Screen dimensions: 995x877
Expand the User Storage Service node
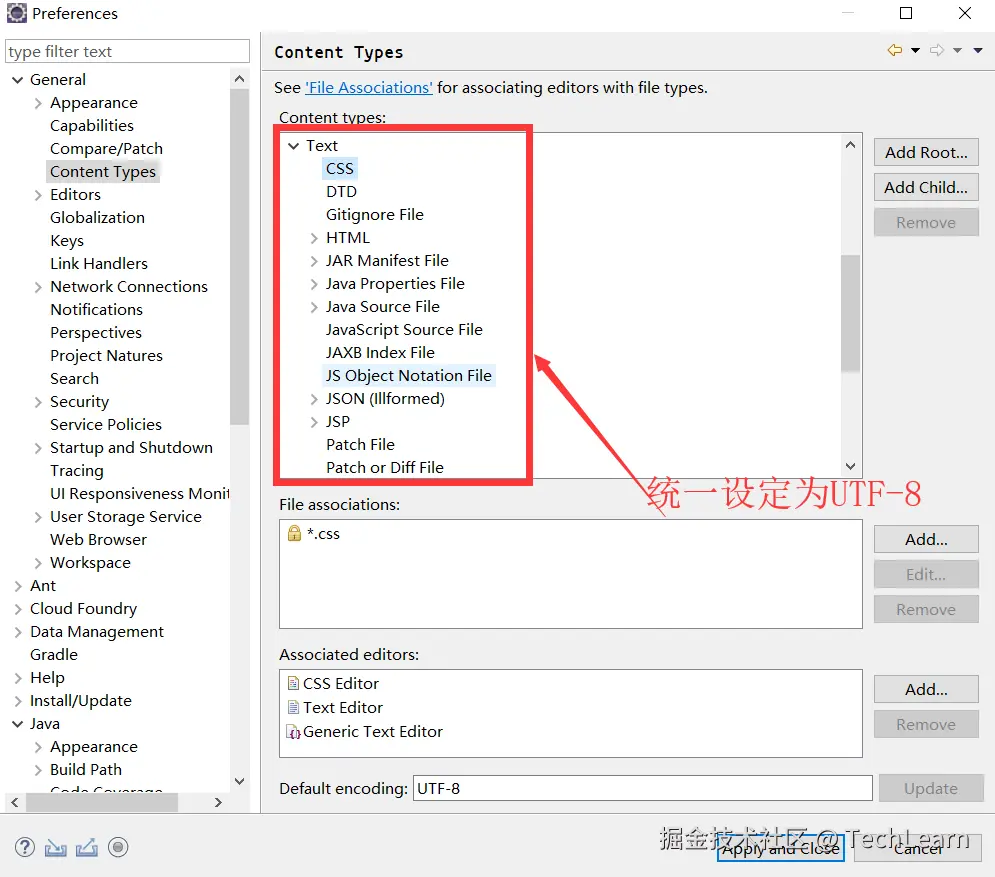click(38, 517)
